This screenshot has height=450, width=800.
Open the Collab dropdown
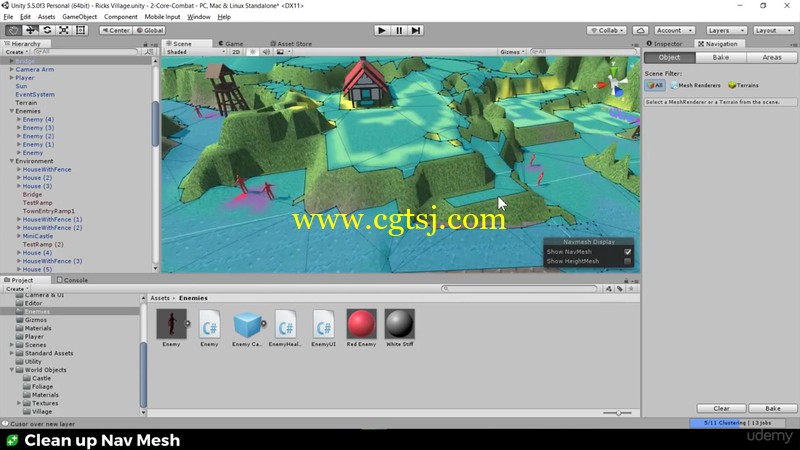(607, 30)
